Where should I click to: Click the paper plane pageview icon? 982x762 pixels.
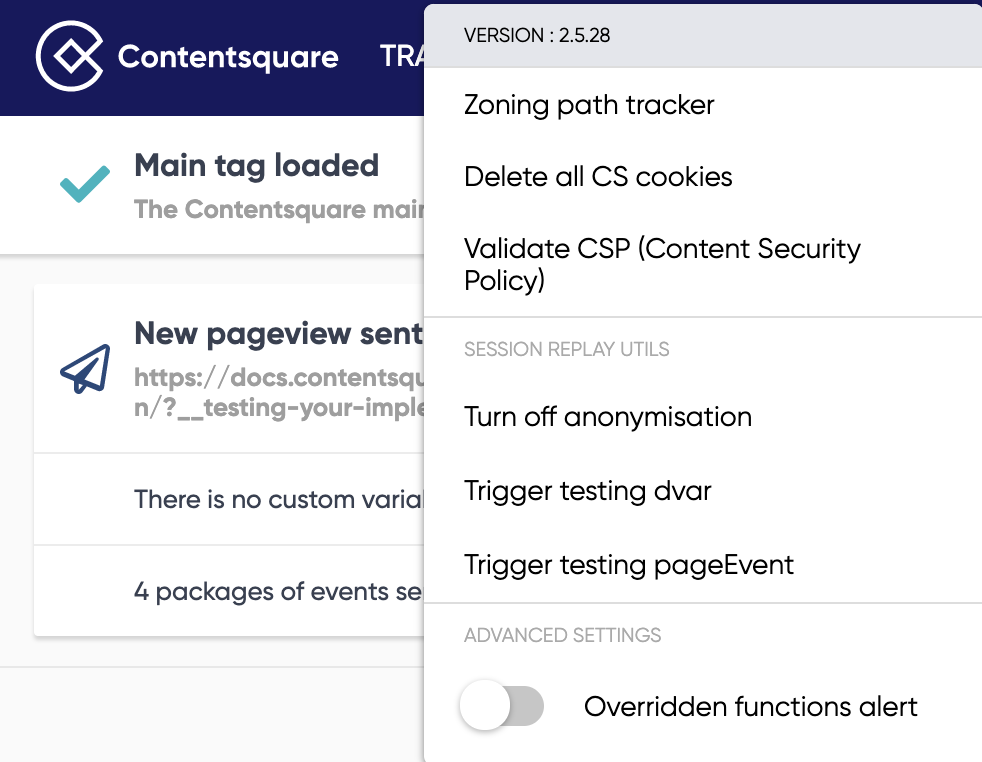click(85, 369)
